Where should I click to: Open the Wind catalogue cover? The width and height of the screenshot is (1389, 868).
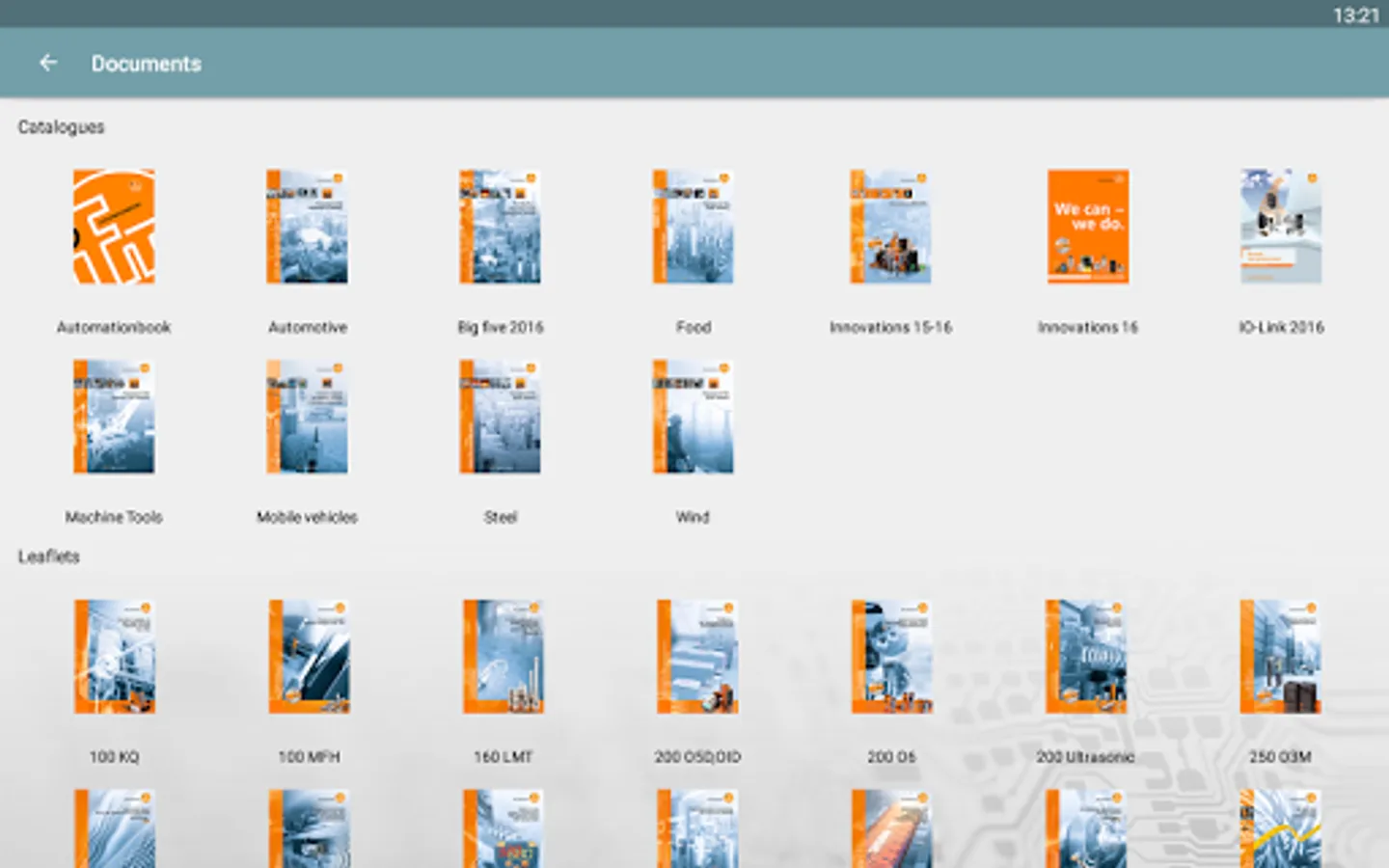[x=693, y=417]
